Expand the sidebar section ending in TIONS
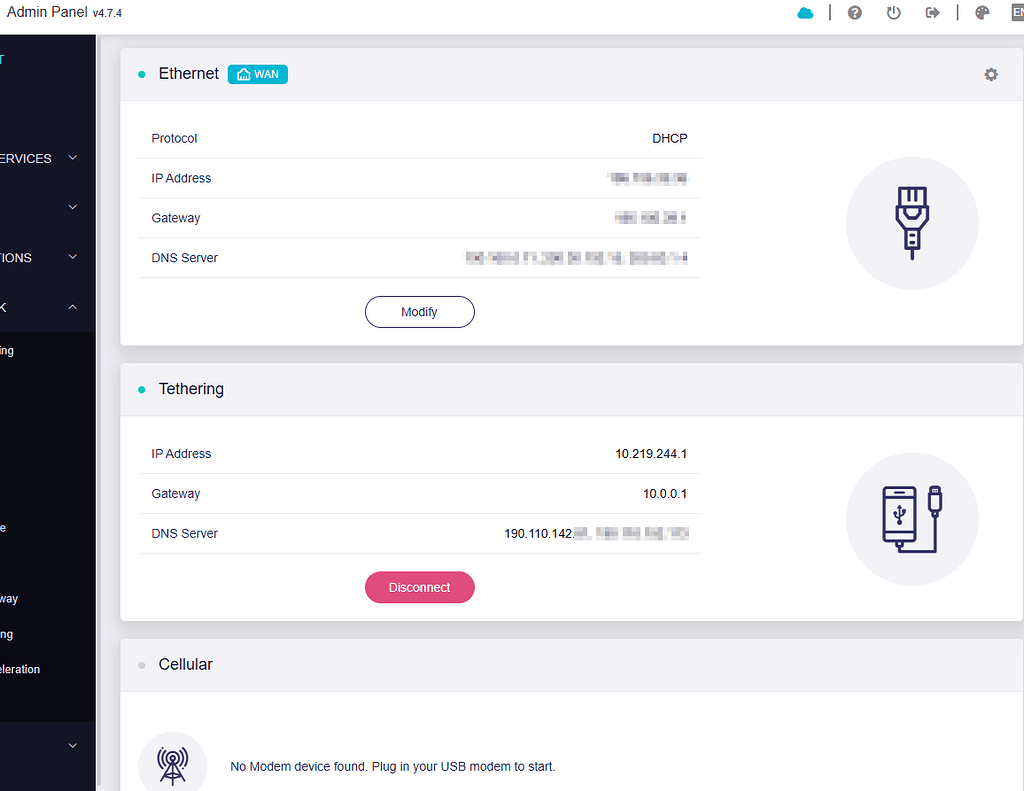The height and width of the screenshot is (791, 1024). coord(72,257)
